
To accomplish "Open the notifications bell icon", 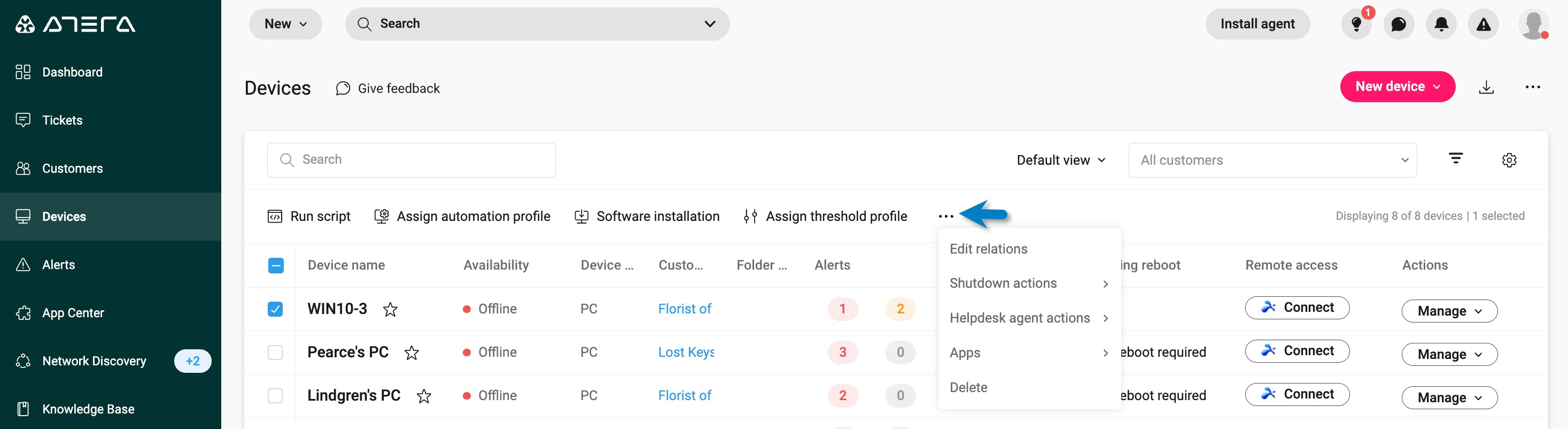I will click(x=1441, y=24).
